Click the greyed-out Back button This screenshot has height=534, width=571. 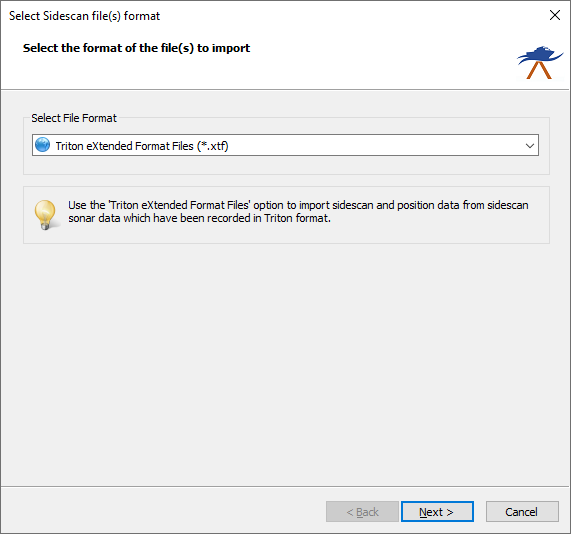click(362, 512)
